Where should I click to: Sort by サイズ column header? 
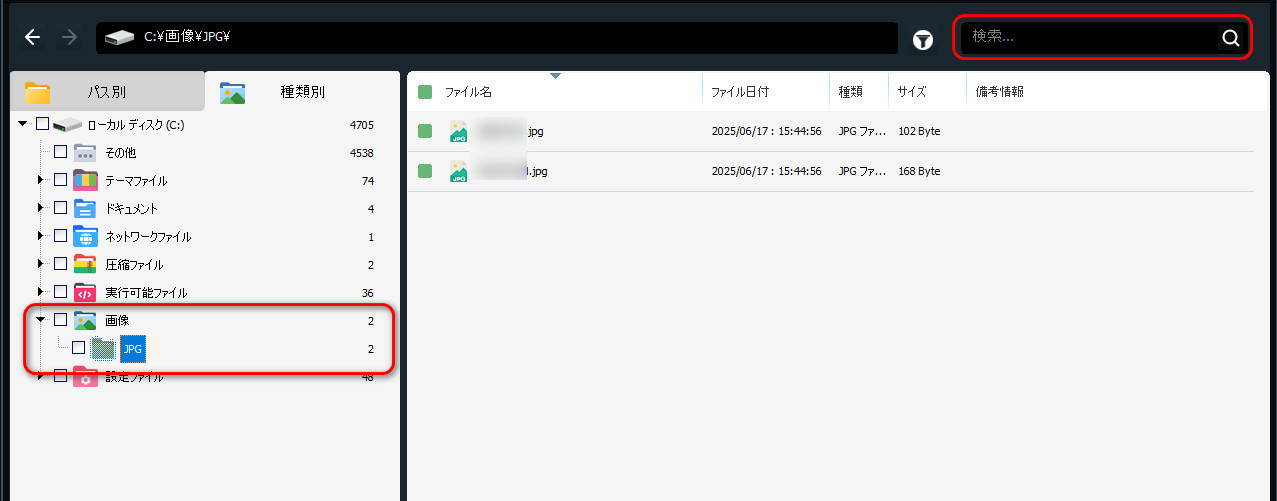(912, 92)
